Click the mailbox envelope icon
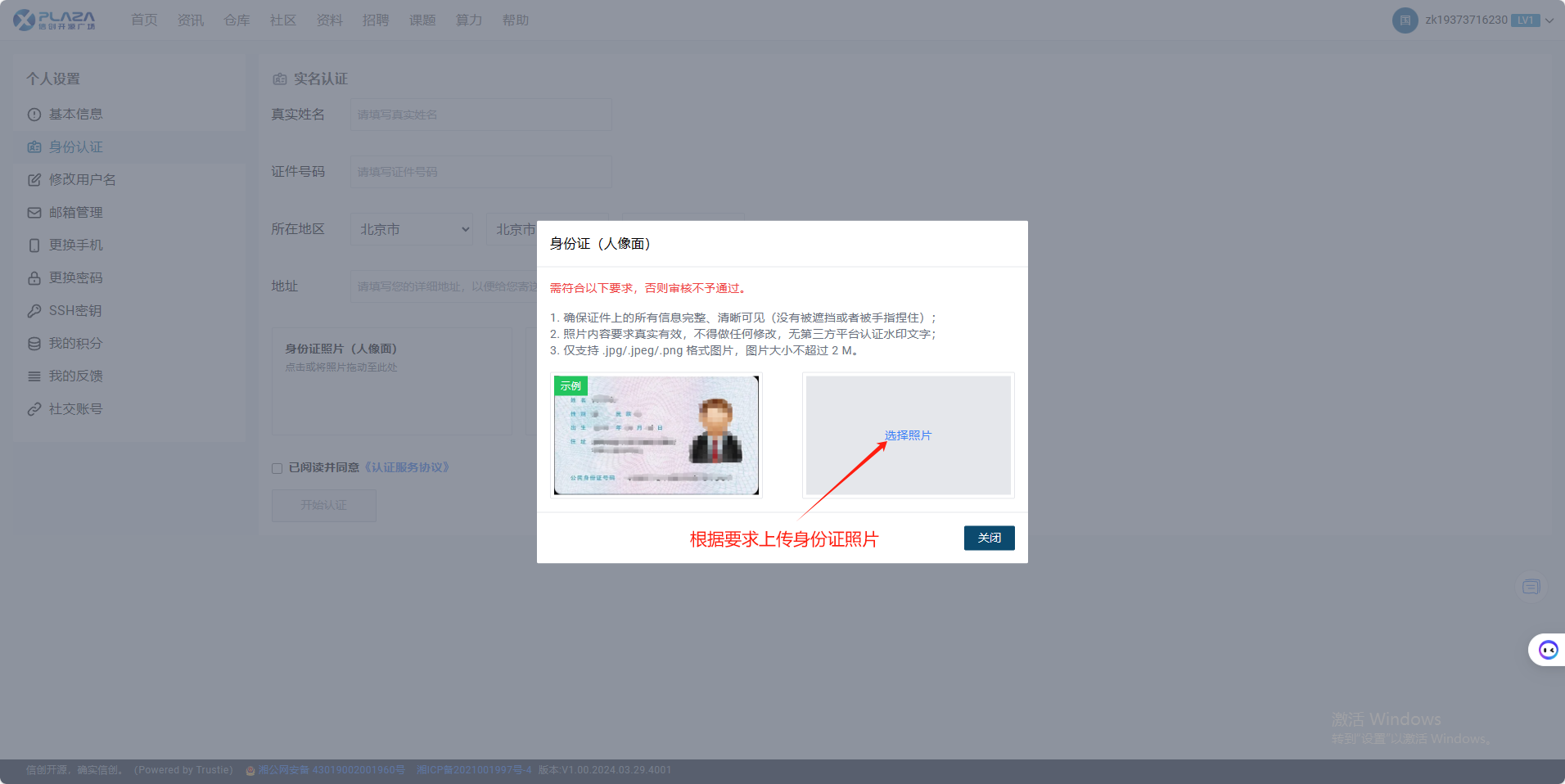 34,213
